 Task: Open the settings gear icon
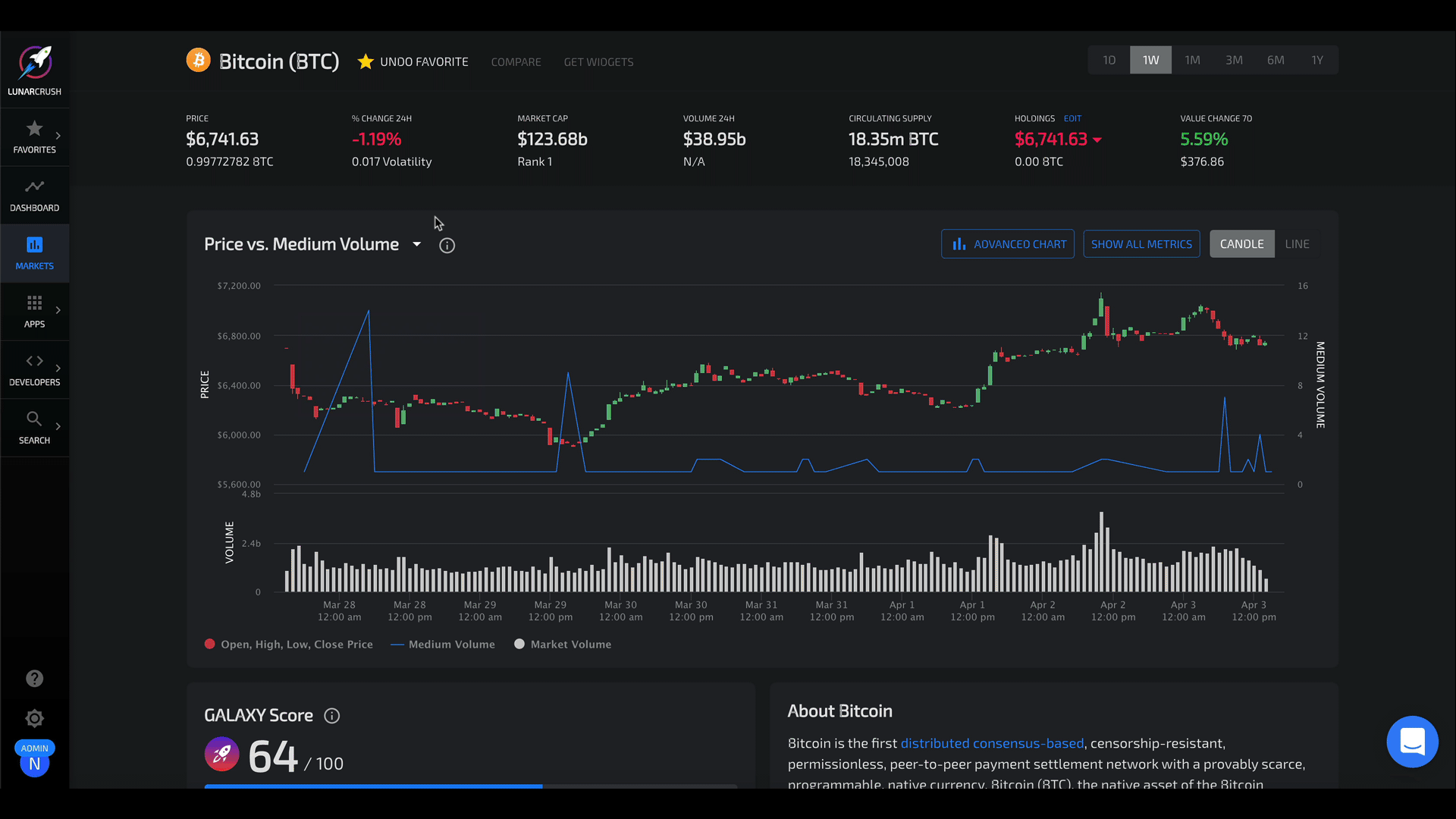click(x=34, y=718)
